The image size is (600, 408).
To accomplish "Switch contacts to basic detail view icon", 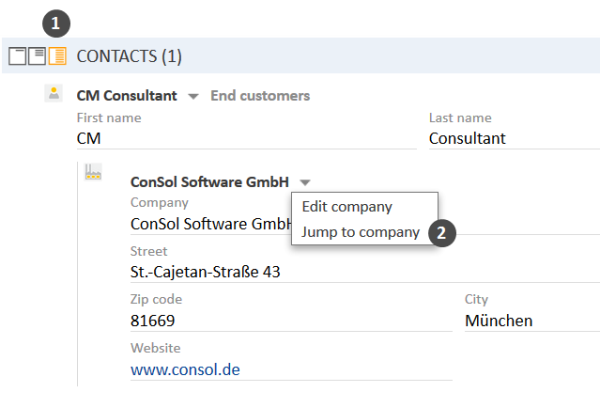I will click(37, 56).
